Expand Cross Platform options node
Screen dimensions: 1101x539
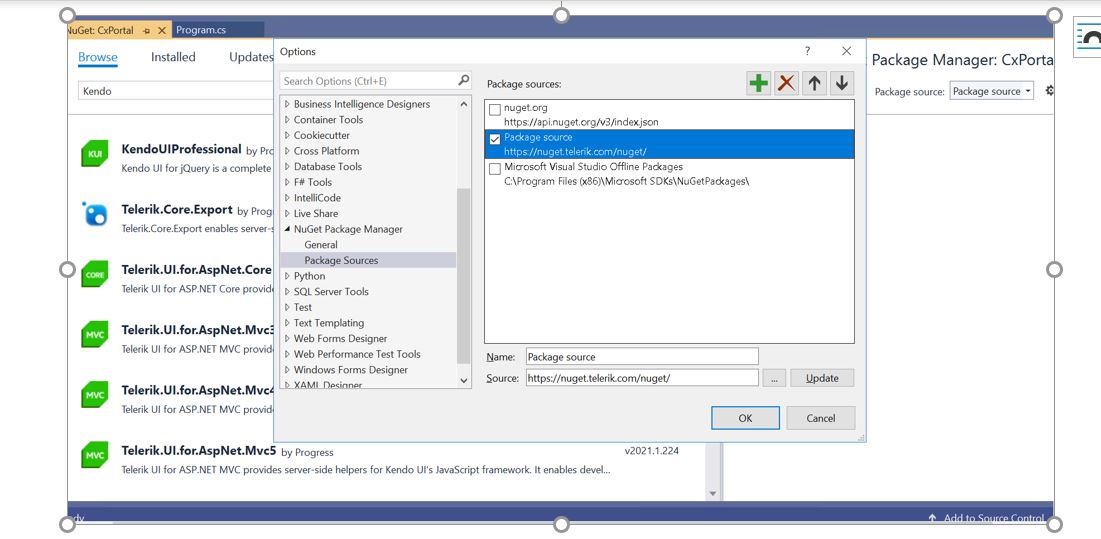pos(287,151)
